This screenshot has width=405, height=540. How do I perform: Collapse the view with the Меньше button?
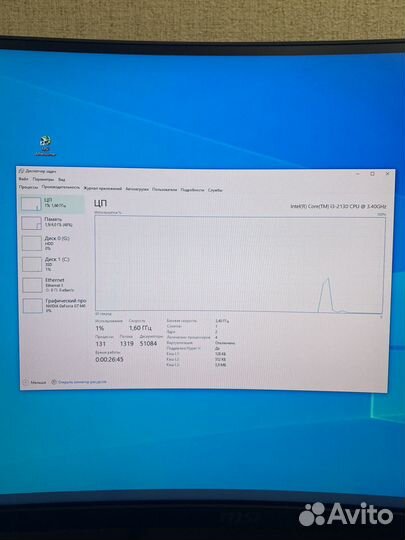(x=35, y=382)
